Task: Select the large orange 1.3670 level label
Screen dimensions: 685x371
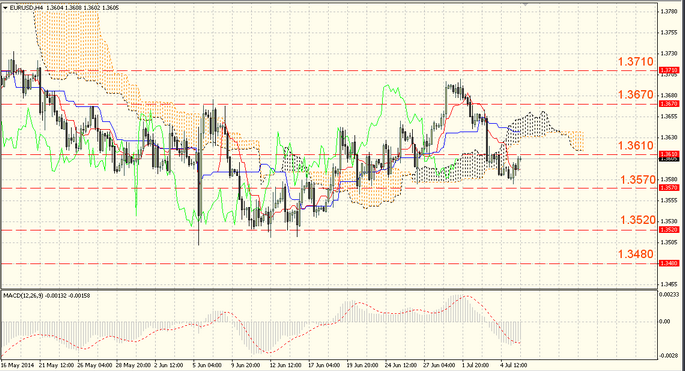Action: (636, 94)
